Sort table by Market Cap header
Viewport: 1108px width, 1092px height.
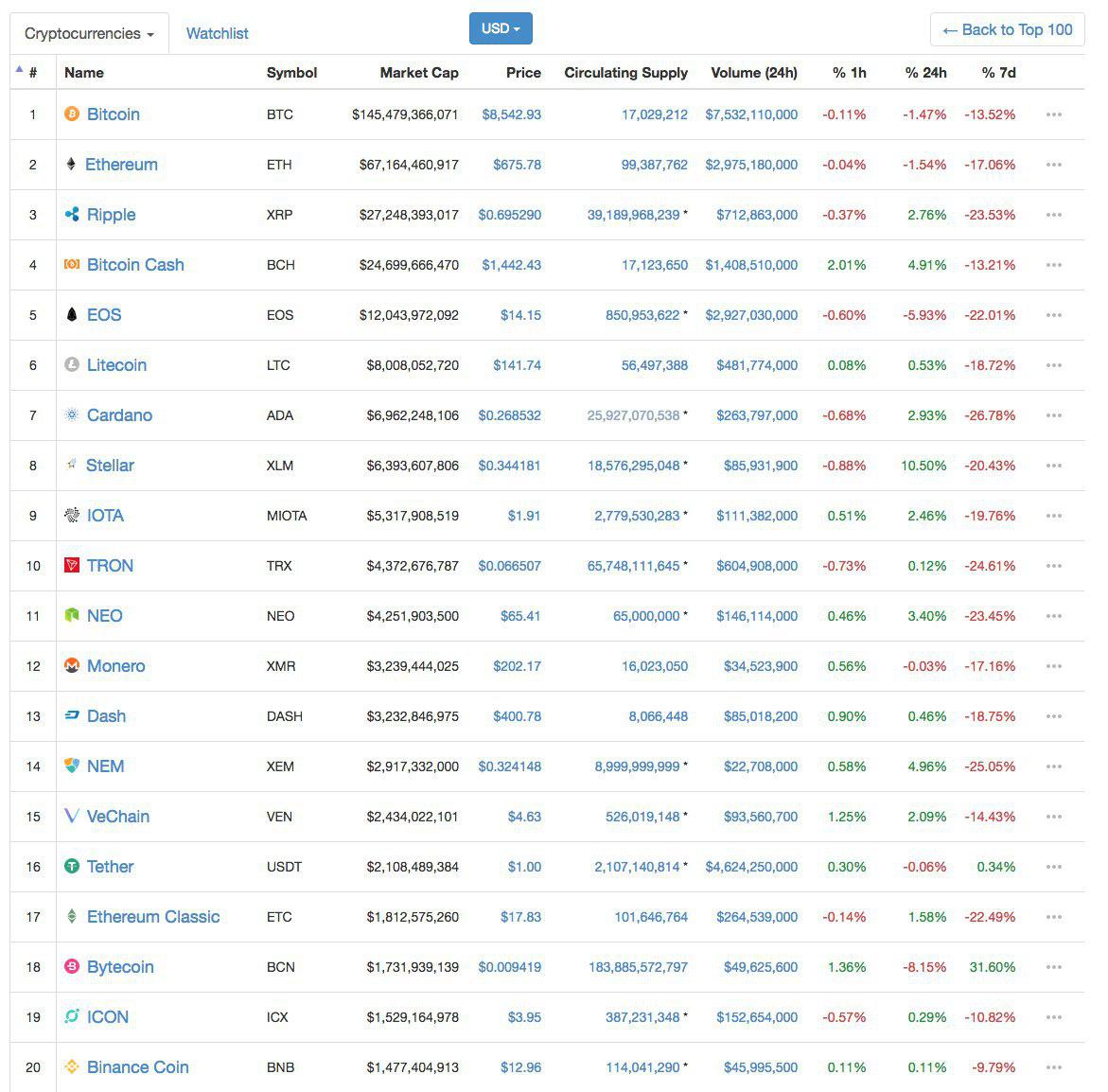419,73
